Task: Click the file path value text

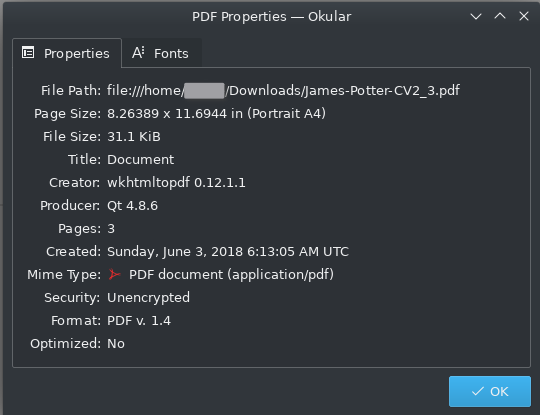Action: click(x=283, y=91)
